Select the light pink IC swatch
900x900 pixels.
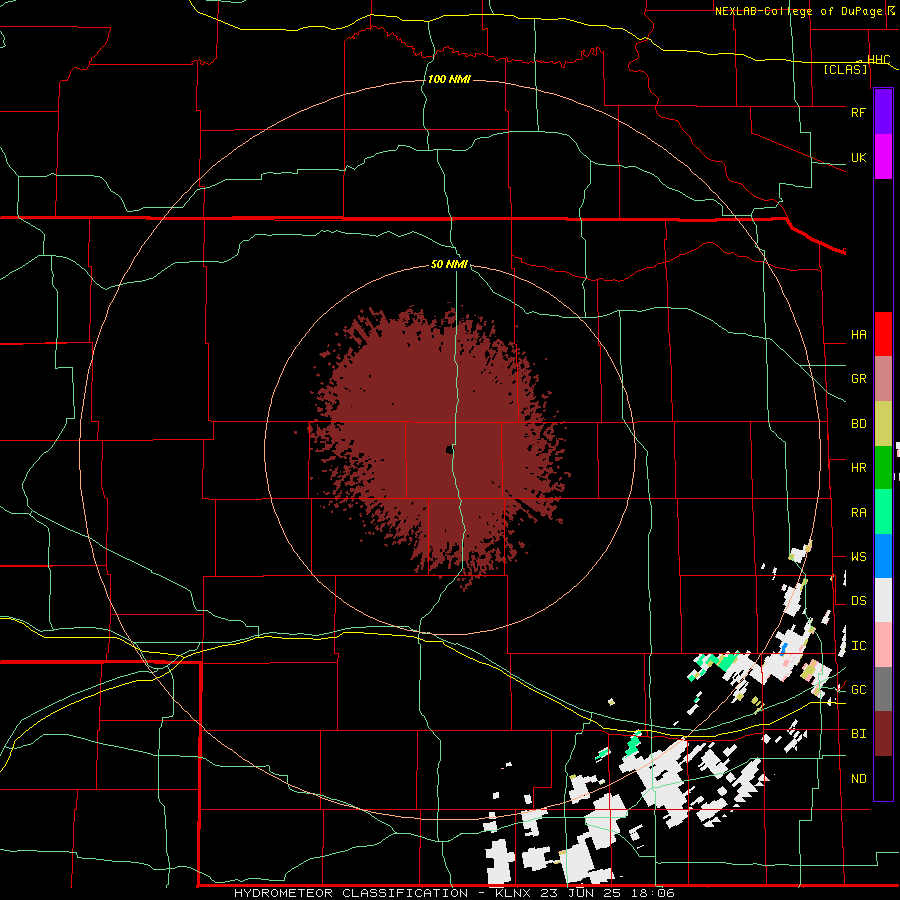(x=883, y=645)
